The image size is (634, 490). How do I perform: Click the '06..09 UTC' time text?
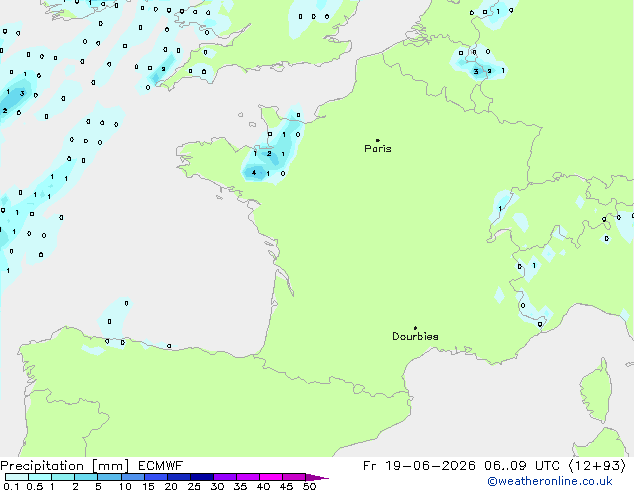[522, 466]
